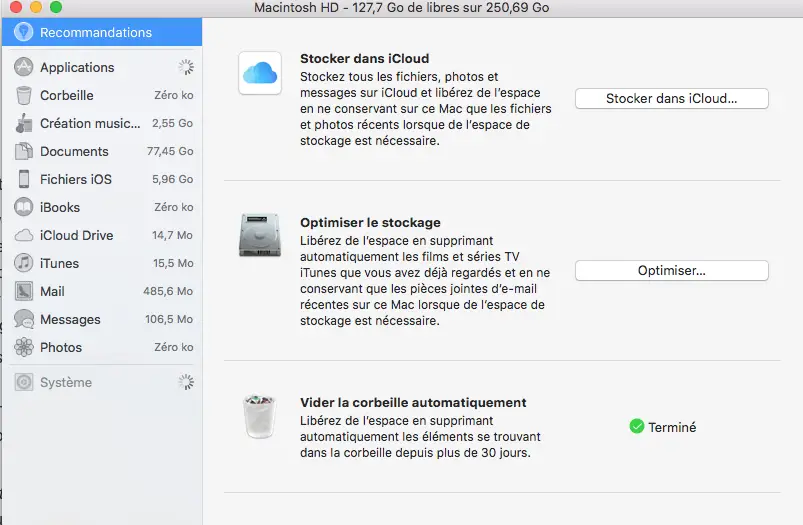Click the Stocker dans iCloud heading
The height and width of the screenshot is (525, 803).
point(365,58)
